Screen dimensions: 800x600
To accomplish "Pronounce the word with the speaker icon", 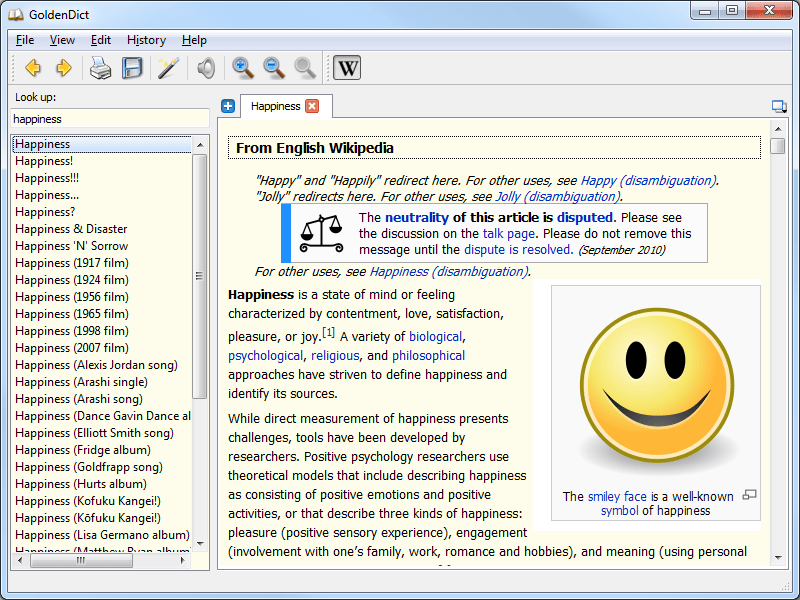I will point(206,68).
